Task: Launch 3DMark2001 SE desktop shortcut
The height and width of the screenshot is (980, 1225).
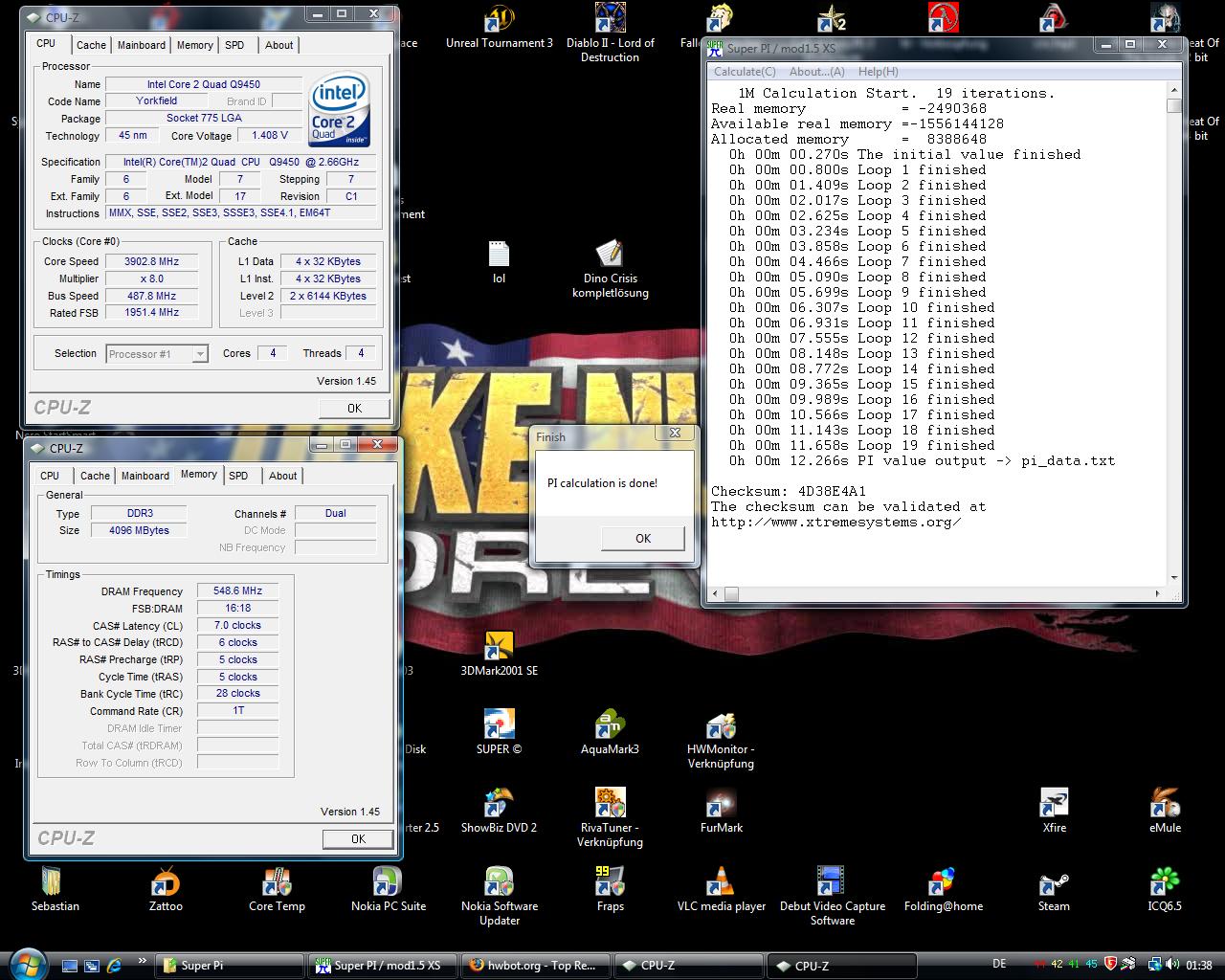Action: 499,654
